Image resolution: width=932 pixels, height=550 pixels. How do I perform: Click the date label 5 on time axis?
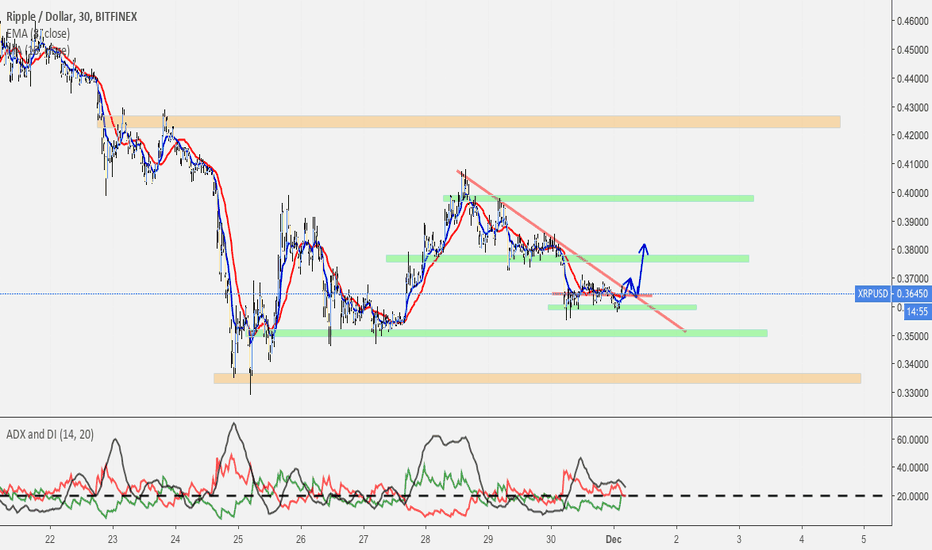(x=864, y=539)
